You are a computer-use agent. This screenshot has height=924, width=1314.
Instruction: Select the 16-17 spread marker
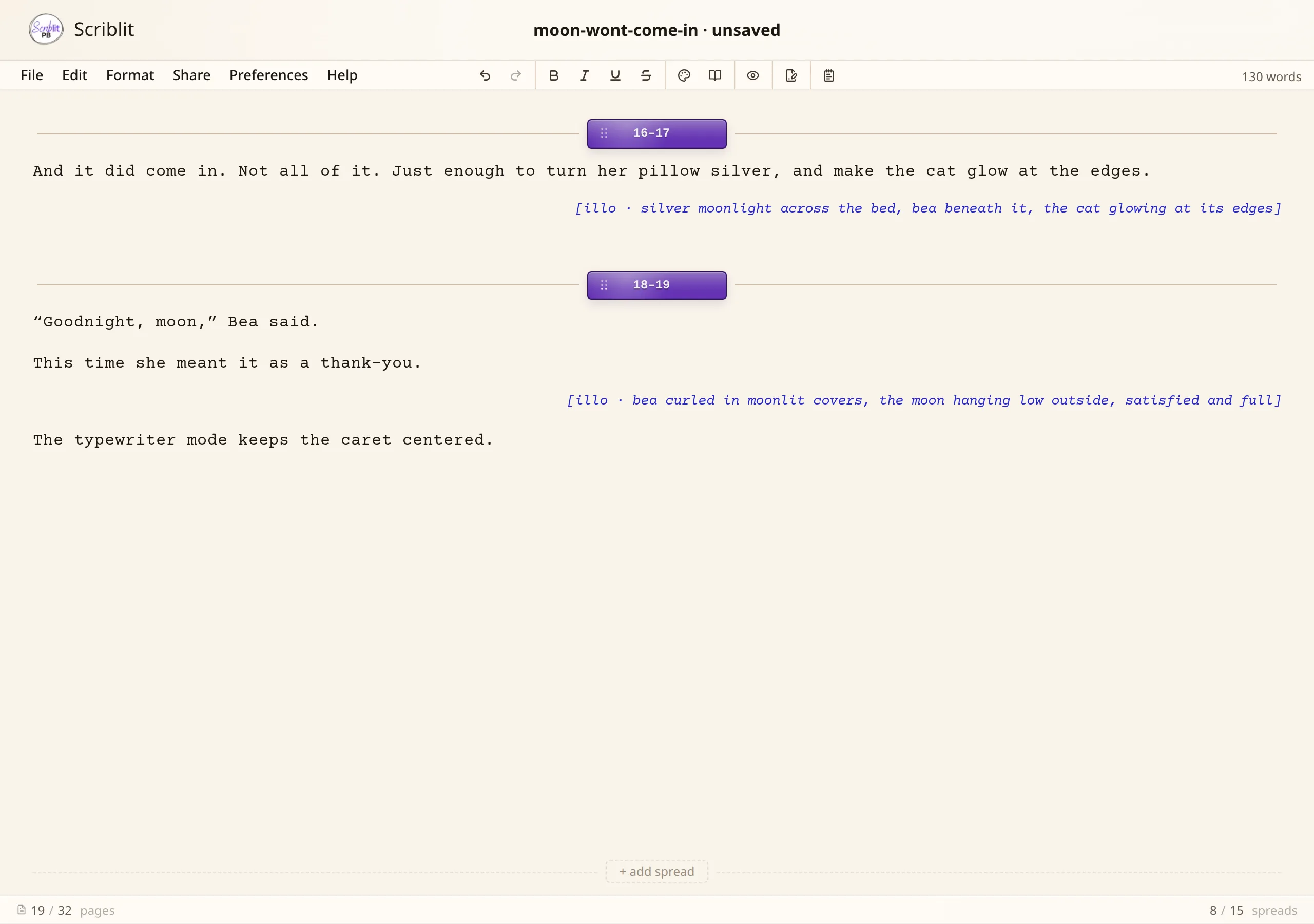(x=657, y=133)
